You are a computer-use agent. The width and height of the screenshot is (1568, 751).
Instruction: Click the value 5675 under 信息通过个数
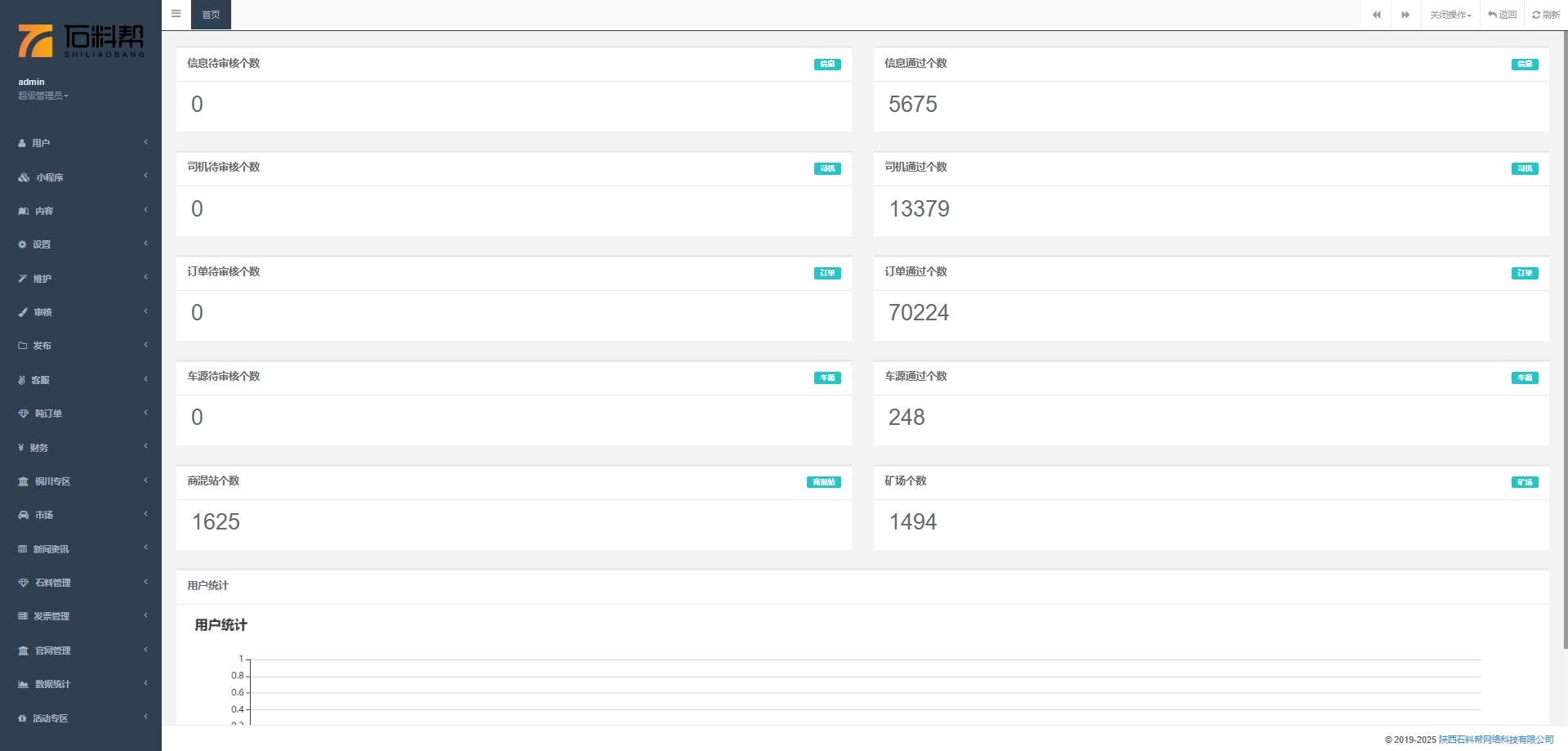tap(913, 104)
